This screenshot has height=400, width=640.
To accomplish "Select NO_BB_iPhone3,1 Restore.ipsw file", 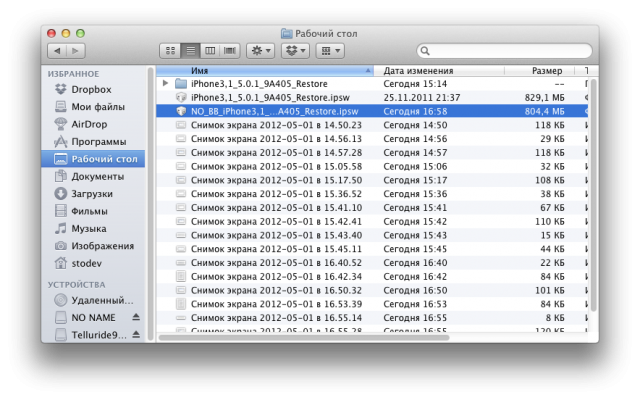I will (274, 111).
